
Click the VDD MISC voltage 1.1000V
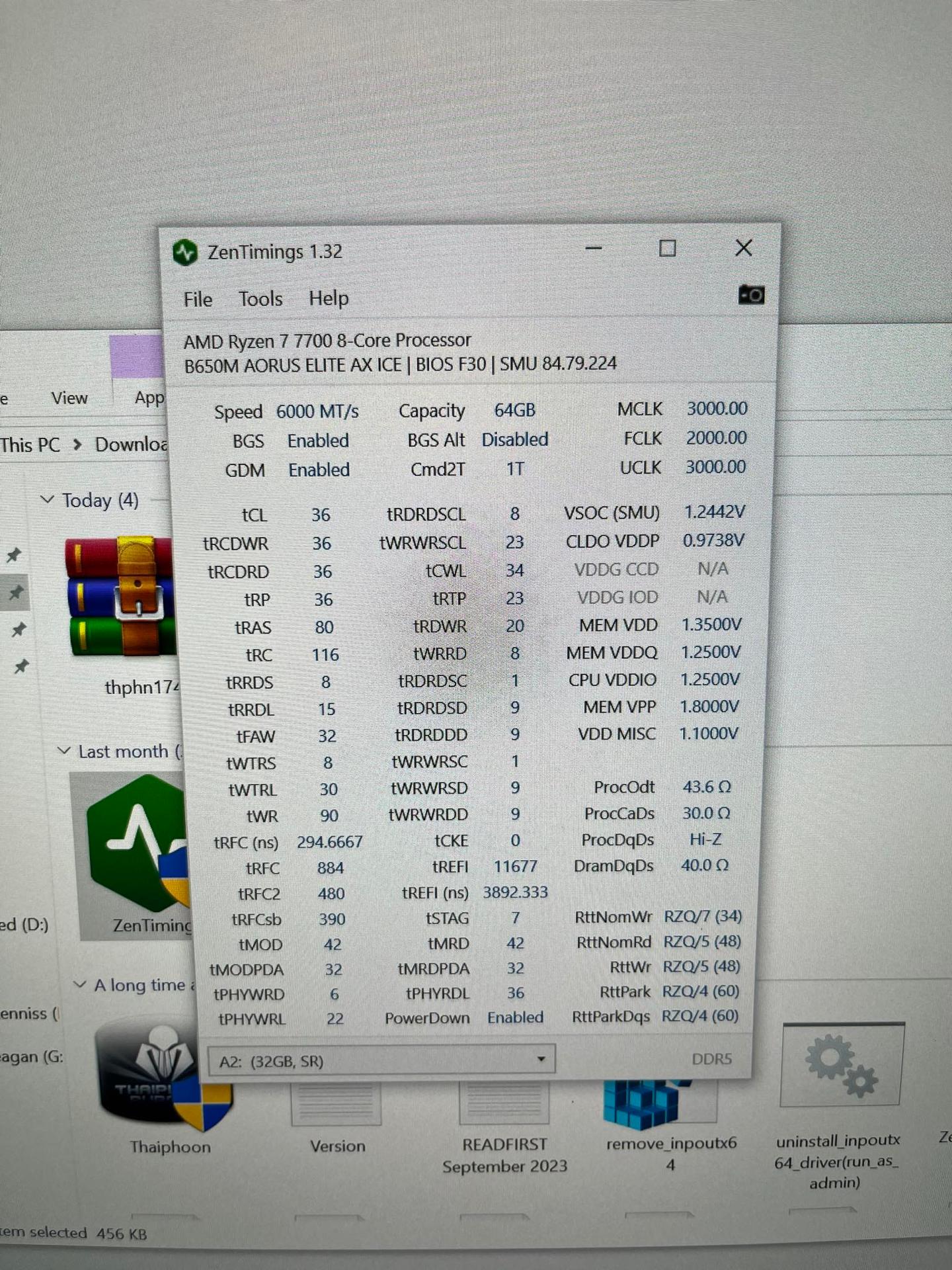709,734
